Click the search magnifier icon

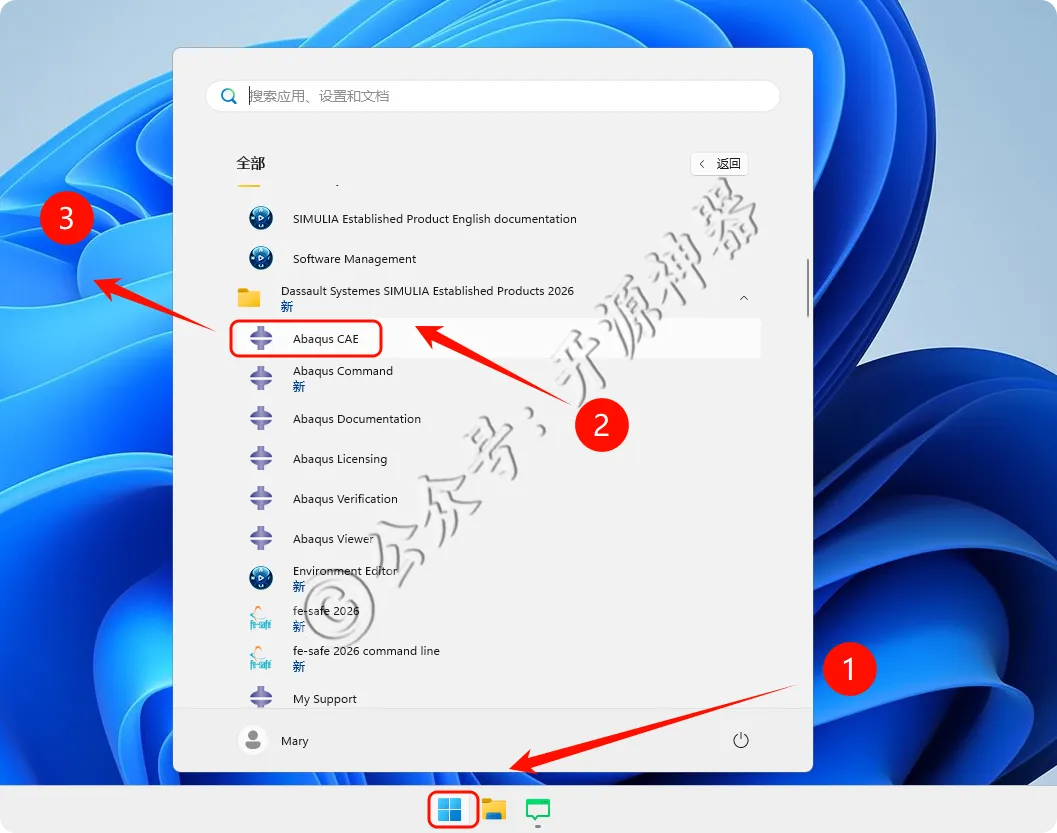pos(229,96)
